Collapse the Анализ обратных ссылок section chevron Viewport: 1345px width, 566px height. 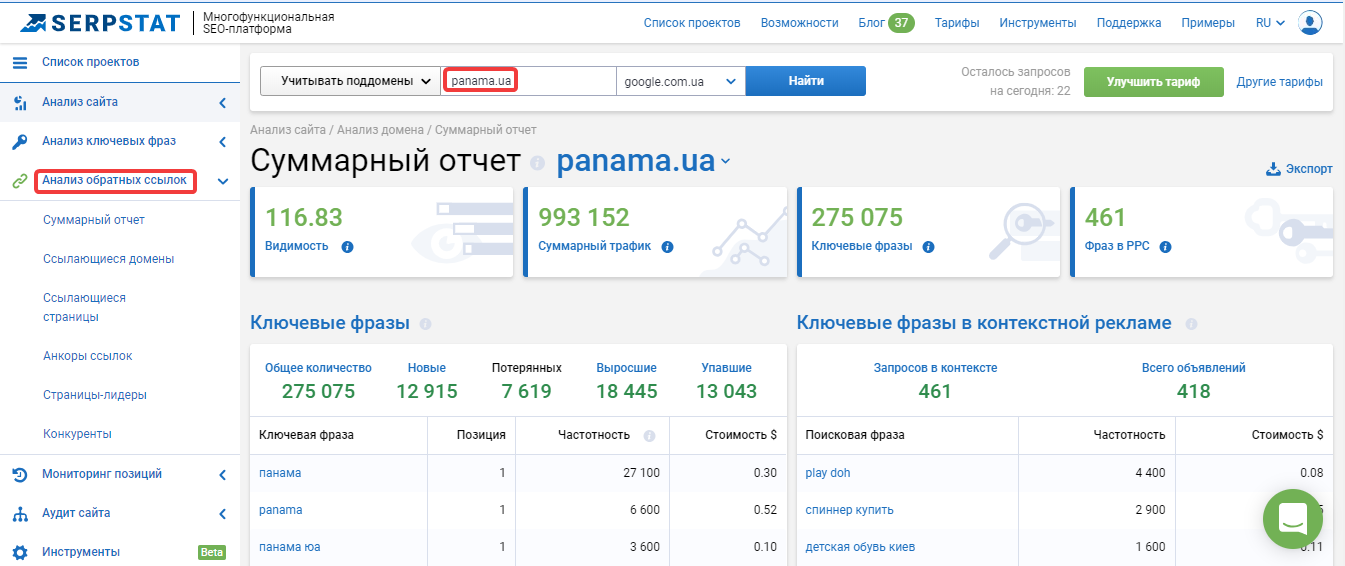coord(222,181)
